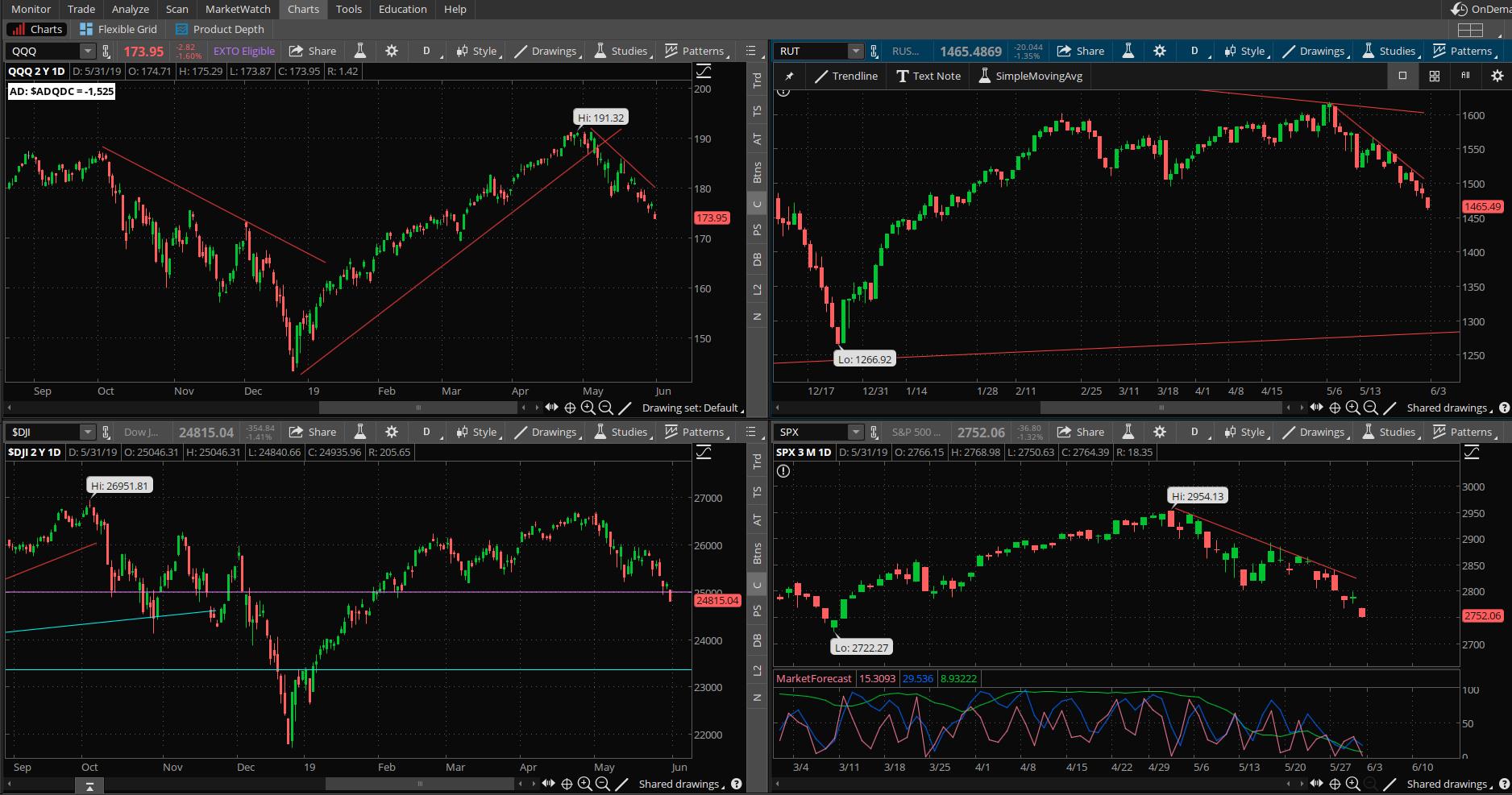Viewport: 1512px width, 795px height.
Task: Open the Drawing set: Default dropdown
Action: pyautogui.click(x=692, y=408)
